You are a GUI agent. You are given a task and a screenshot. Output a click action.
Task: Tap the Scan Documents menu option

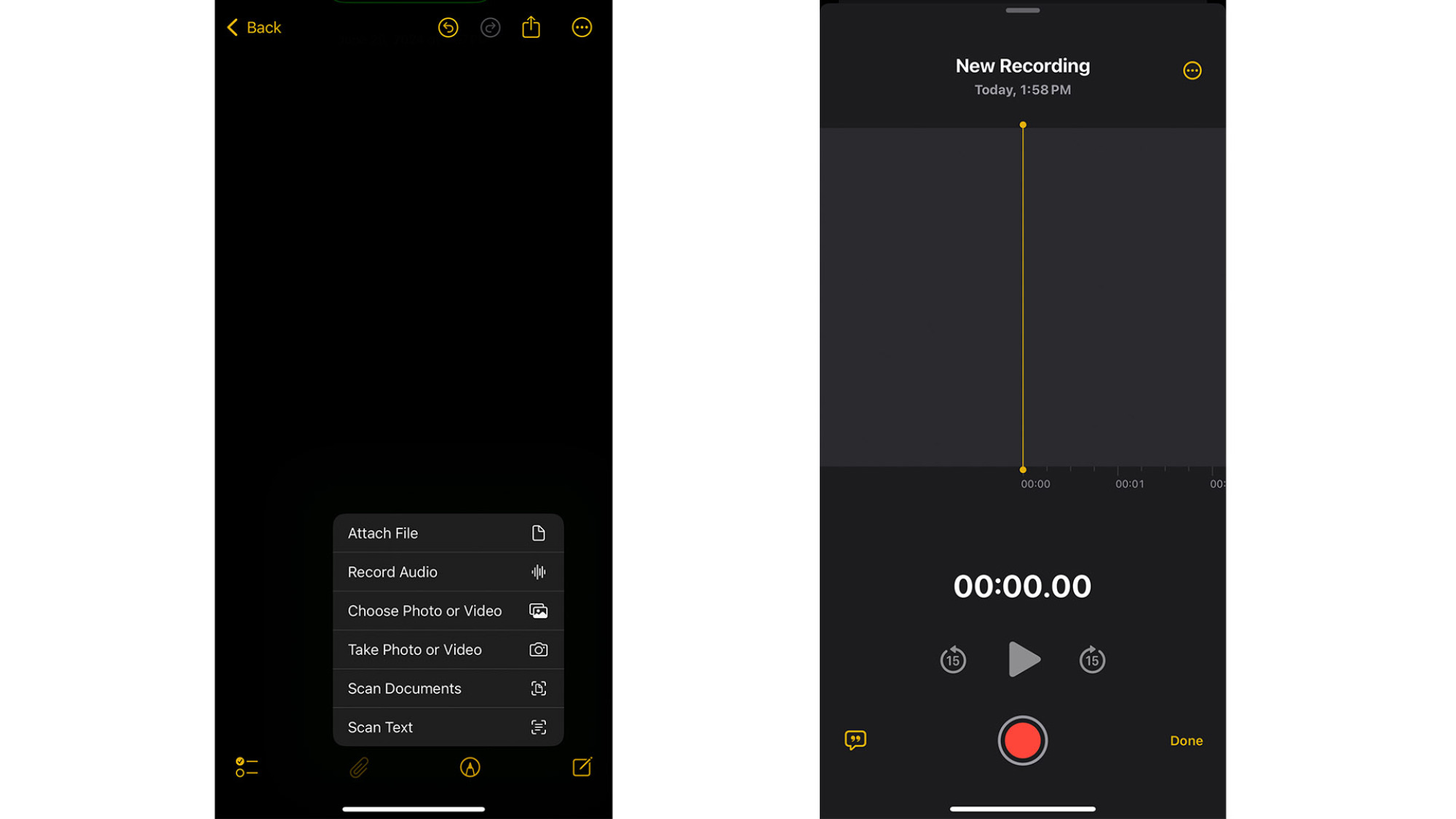[446, 688]
